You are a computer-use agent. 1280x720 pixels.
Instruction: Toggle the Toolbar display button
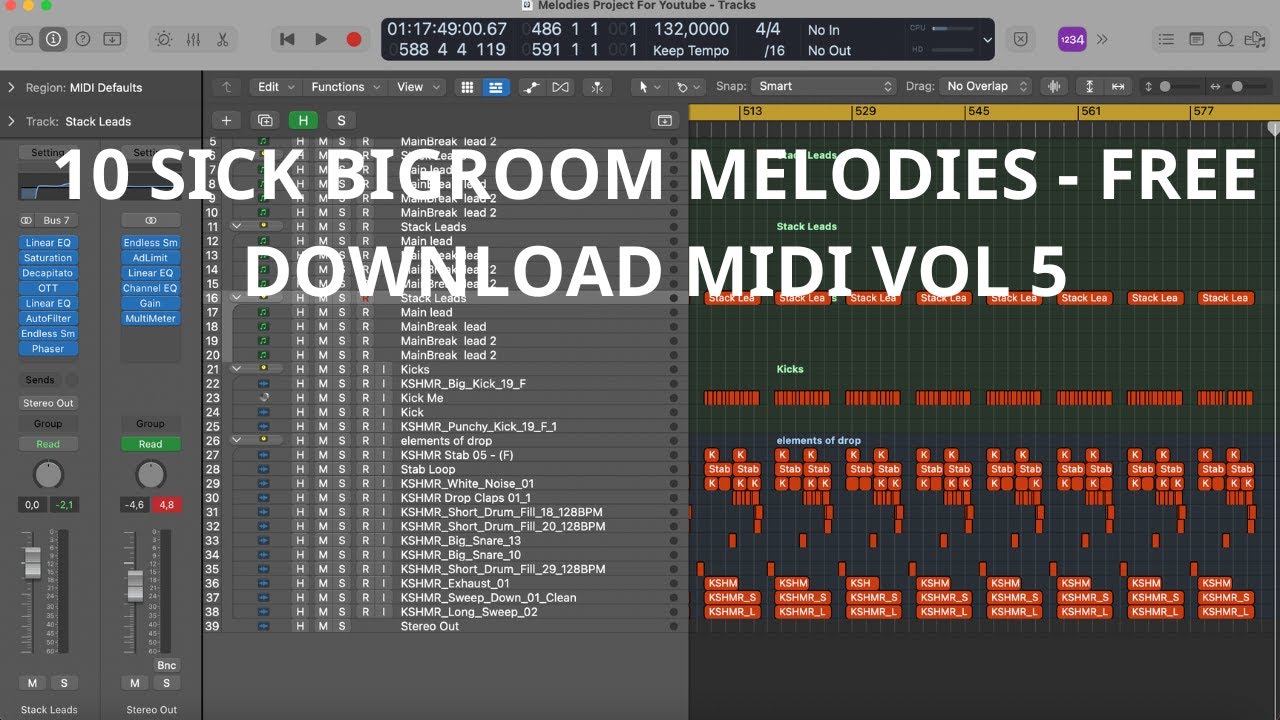(113, 39)
